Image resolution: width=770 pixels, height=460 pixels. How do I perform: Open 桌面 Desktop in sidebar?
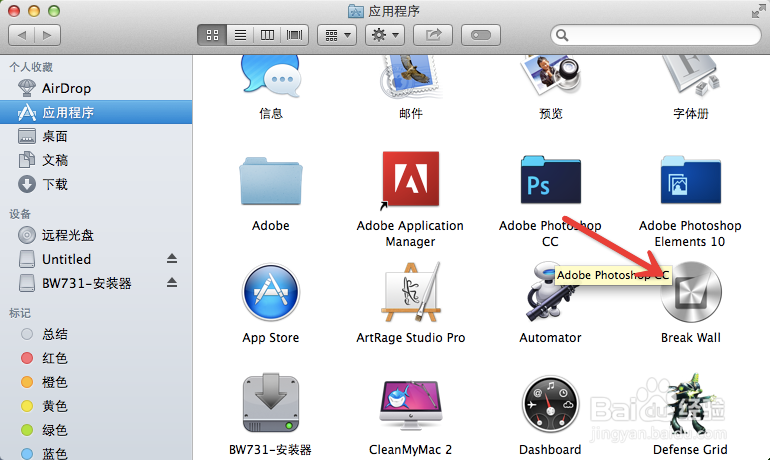96,136
